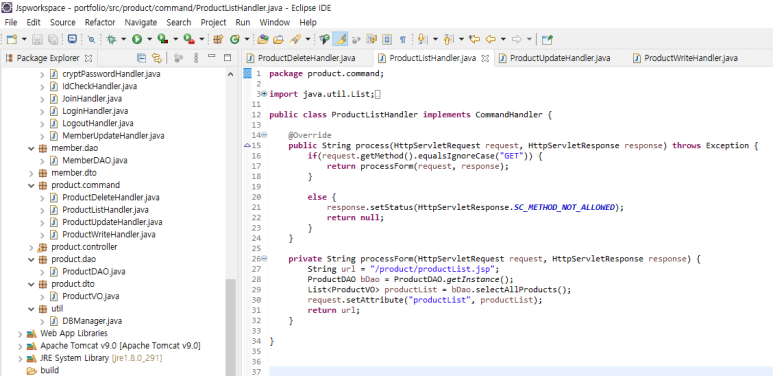Toggle Word Wrap toolbar icon

click(372, 39)
